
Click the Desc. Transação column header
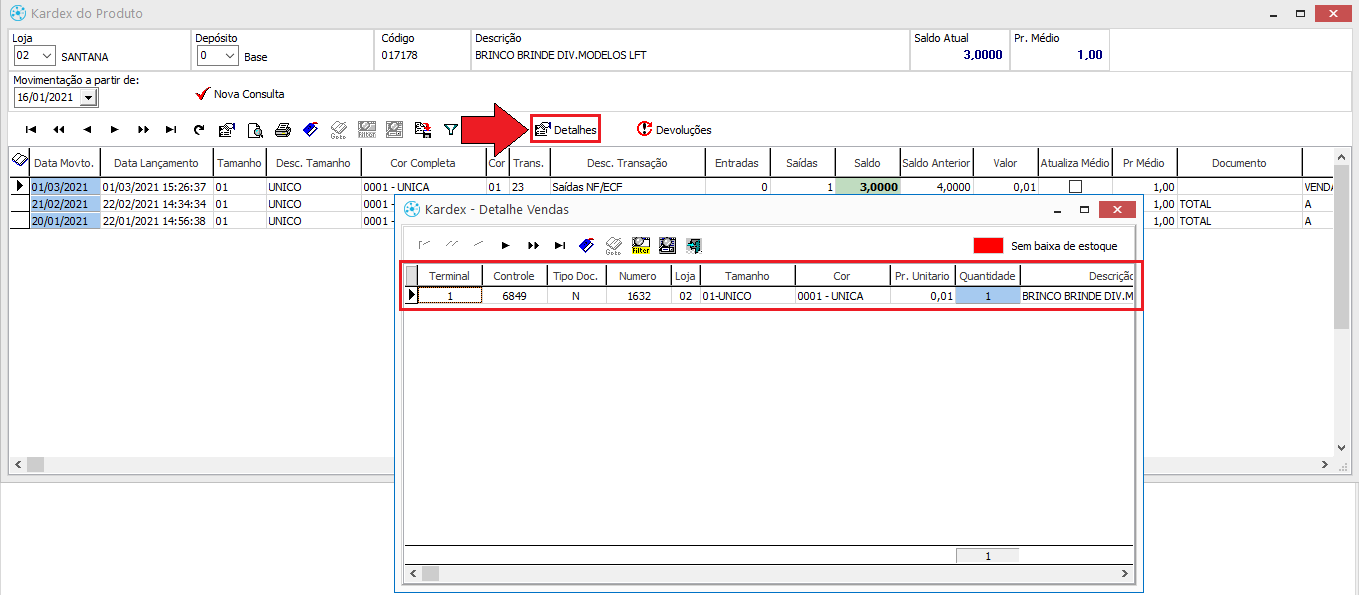[627, 163]
